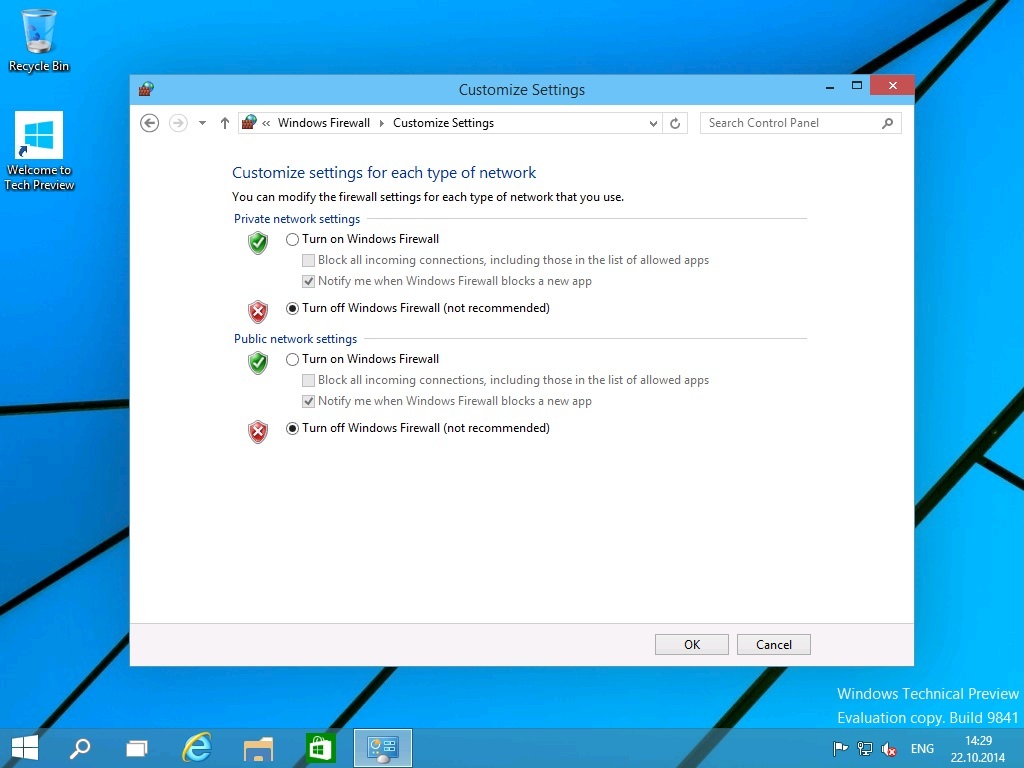Image resolution: width=1024 pixels, height=768 pixels.
Task: Navigate to Windows Firewall breadcrumb item
Action: click(323, 123)
